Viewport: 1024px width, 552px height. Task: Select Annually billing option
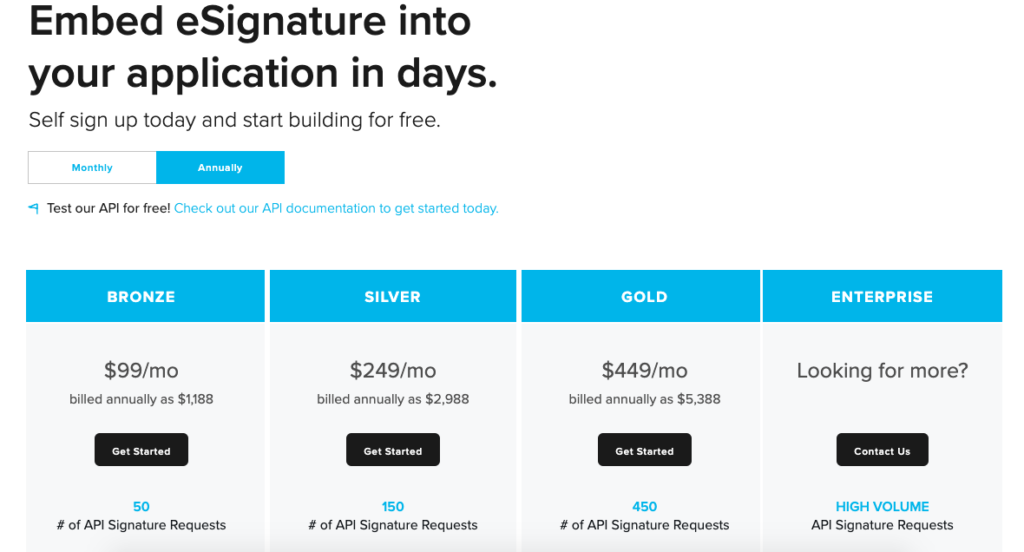(x=220, y=168)
